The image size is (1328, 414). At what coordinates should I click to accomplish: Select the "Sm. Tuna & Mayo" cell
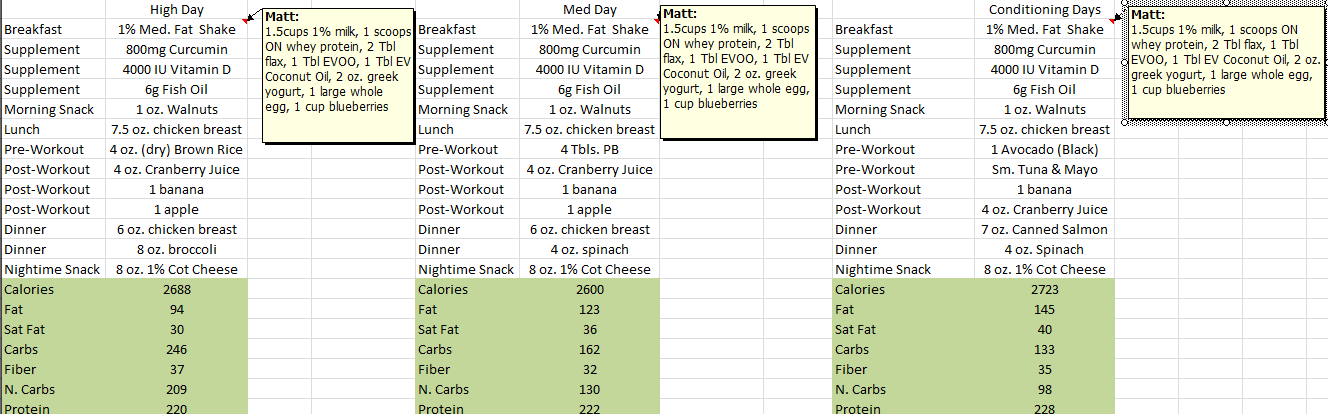click(x=1044, y=170)
